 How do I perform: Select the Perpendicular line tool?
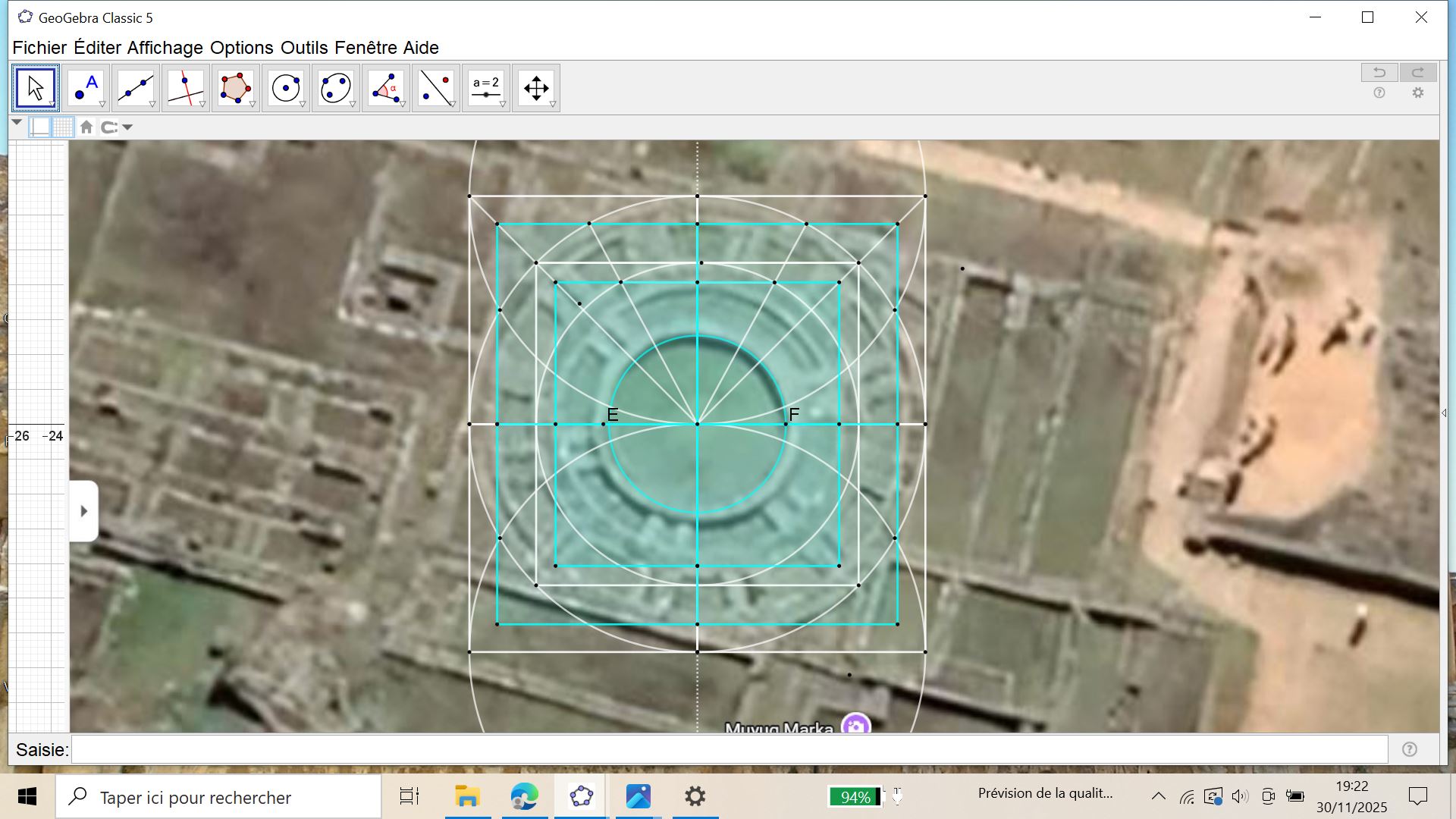185,88
